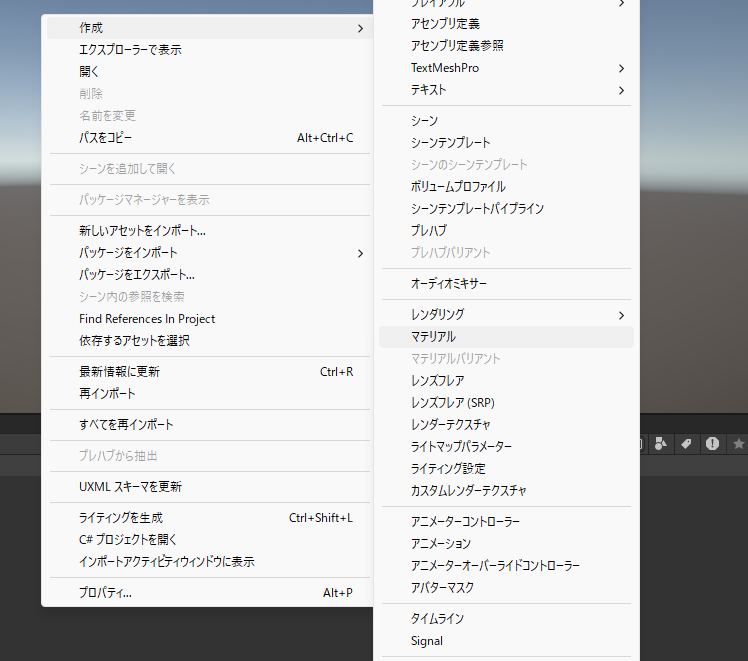748x661 pixels.
Task: Expand the パッケージをインポート submenu arrow
Action: pos(360,253)
